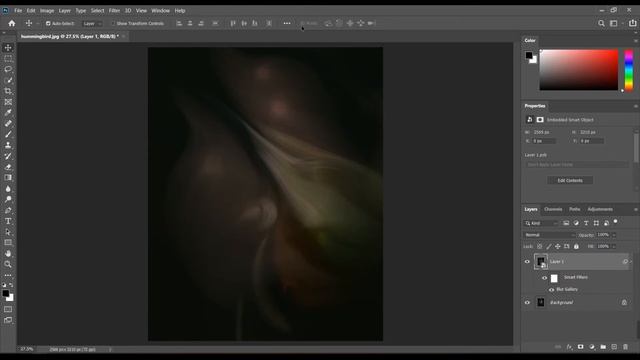The image size is (640, 360).
Task: Open the Window menu
Action: [x=160, y=11]
